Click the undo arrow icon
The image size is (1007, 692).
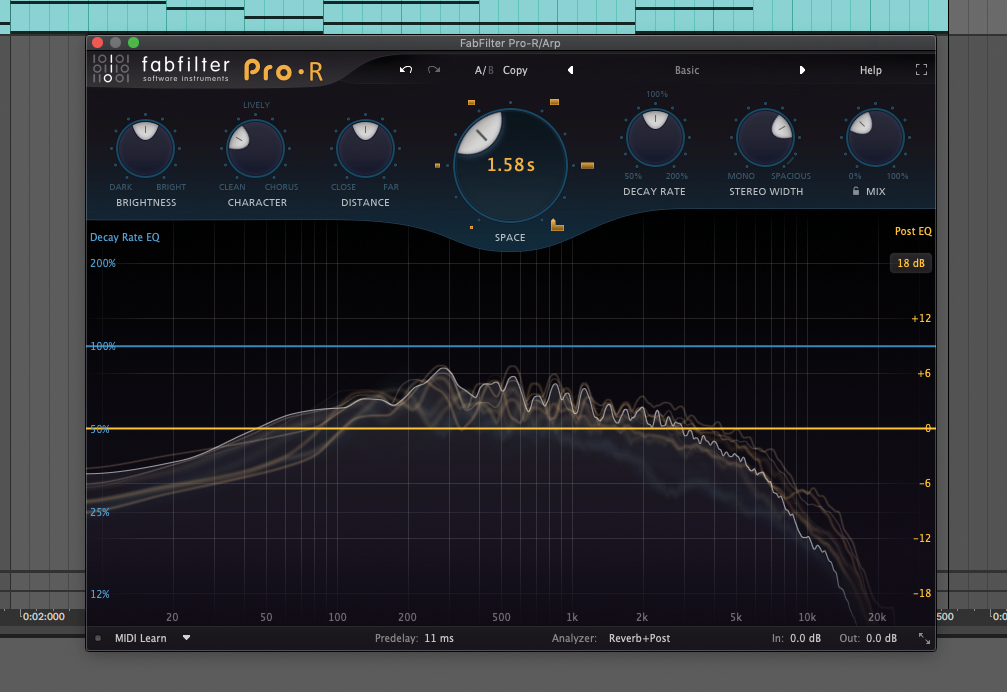[x=406, y=70]
